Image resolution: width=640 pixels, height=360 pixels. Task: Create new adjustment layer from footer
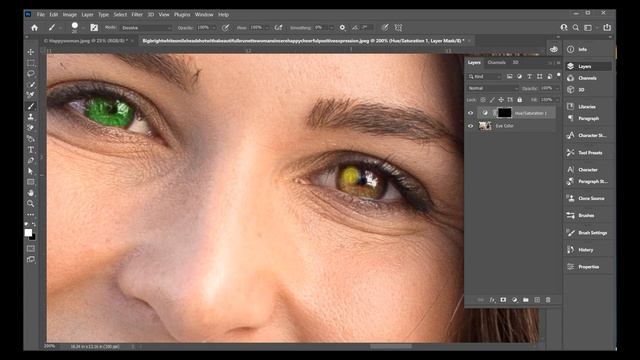[x=515, y=300]
